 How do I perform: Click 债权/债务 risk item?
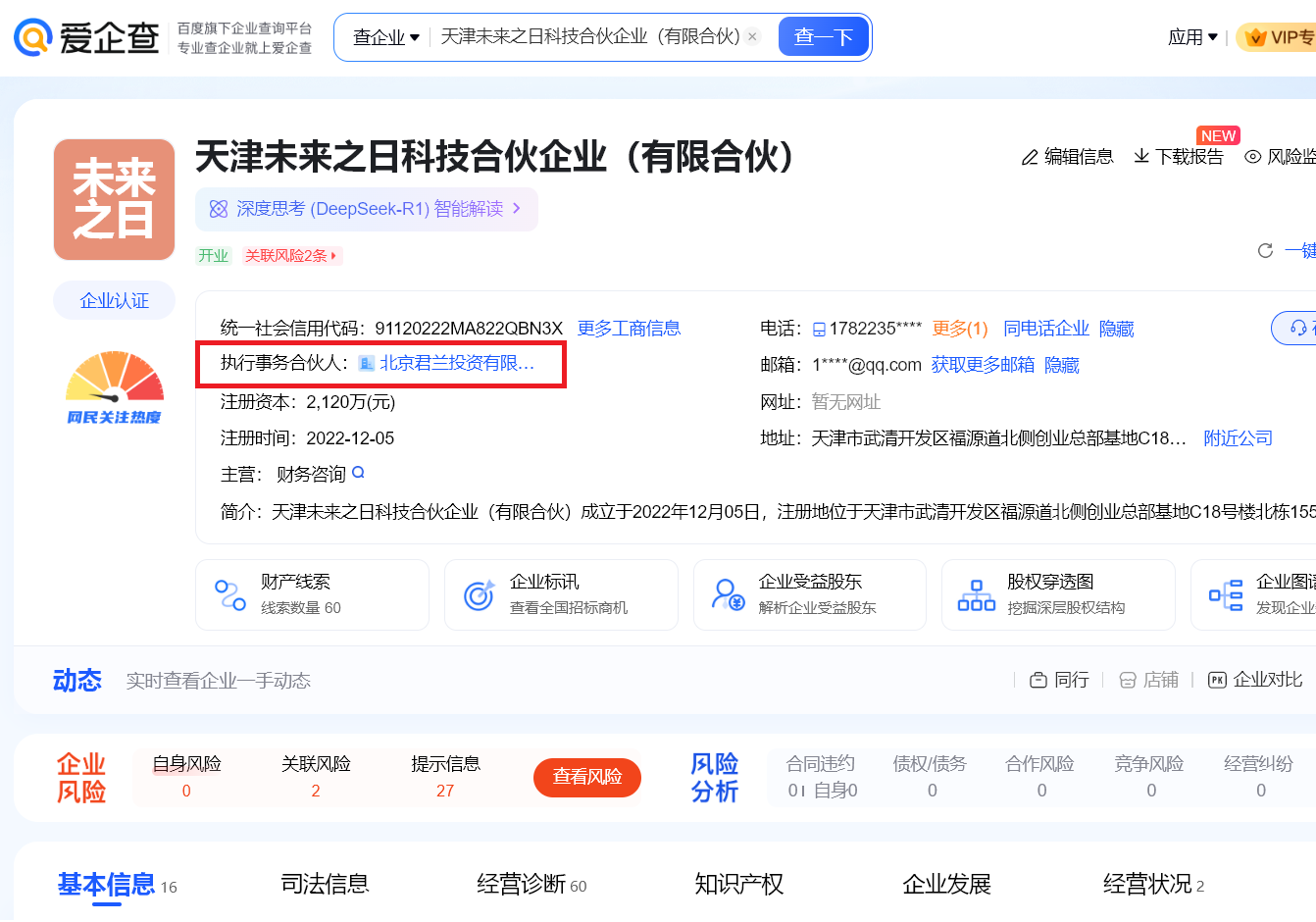931,777
